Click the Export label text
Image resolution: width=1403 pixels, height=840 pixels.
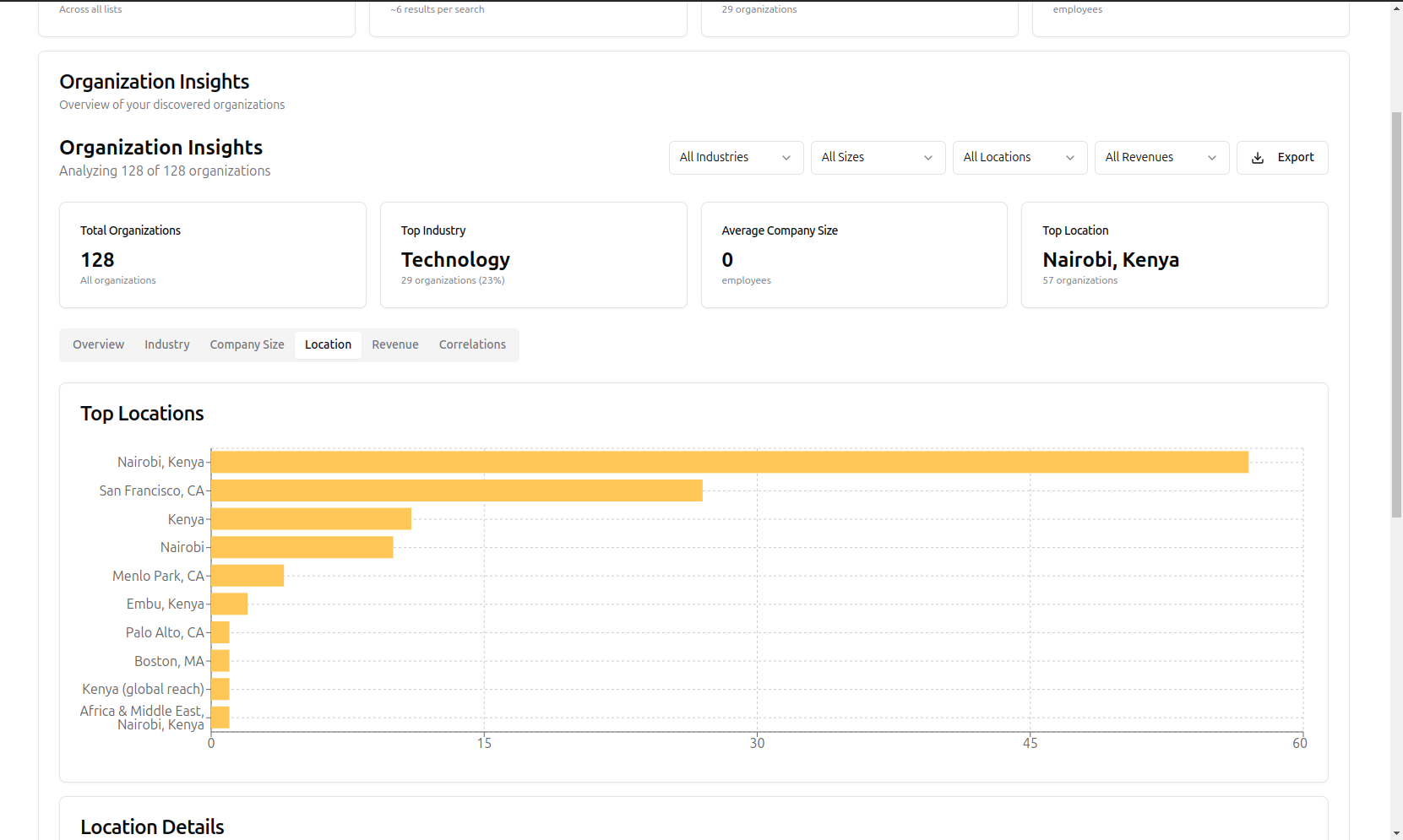1296,158
